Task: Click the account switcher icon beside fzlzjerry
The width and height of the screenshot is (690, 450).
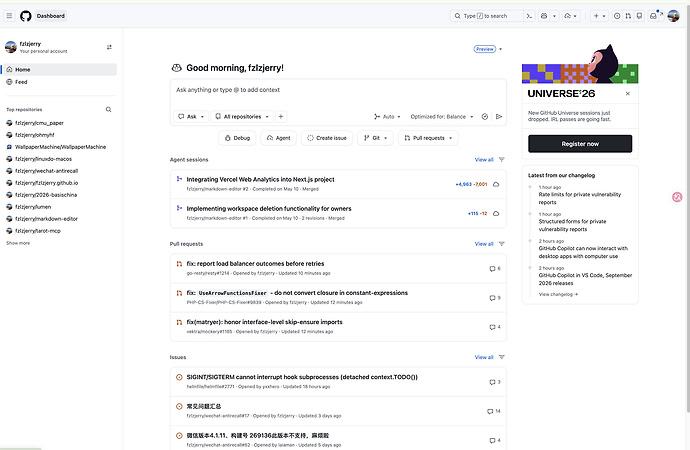Action: click(x=109, y=47)
